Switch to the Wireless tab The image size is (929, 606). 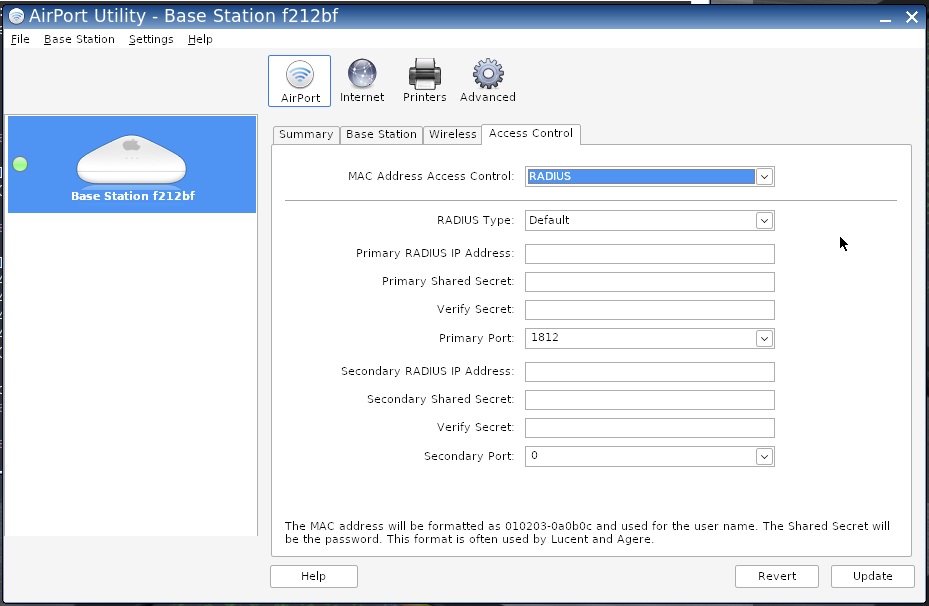coord(452,135)
